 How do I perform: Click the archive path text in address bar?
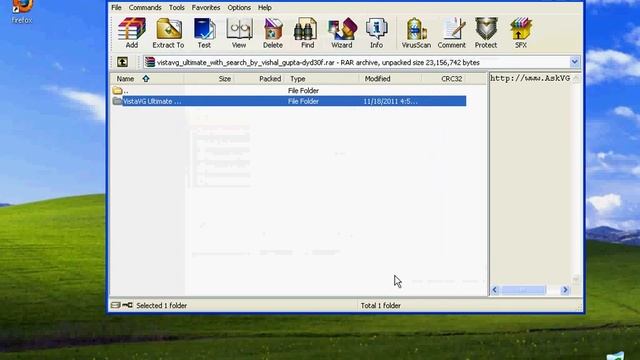[x=318, y=62]
